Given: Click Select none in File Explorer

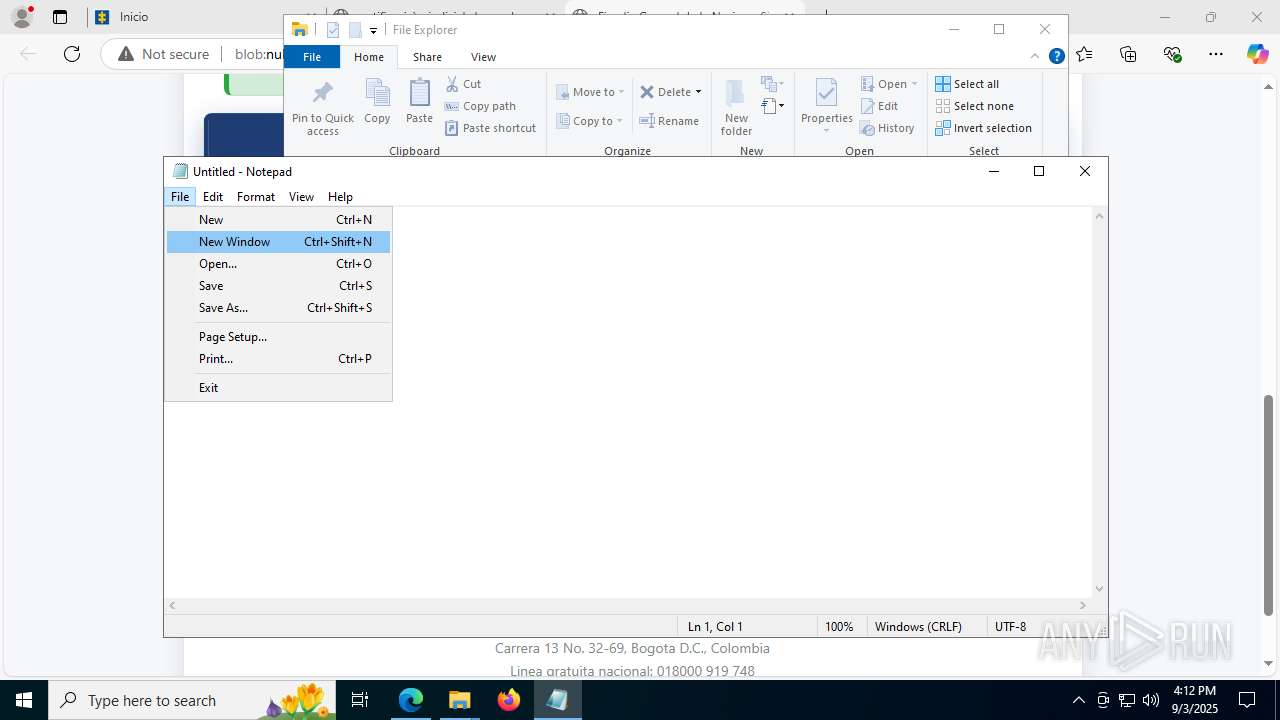Looking at the screenshot, I should [x=974, y=106].
